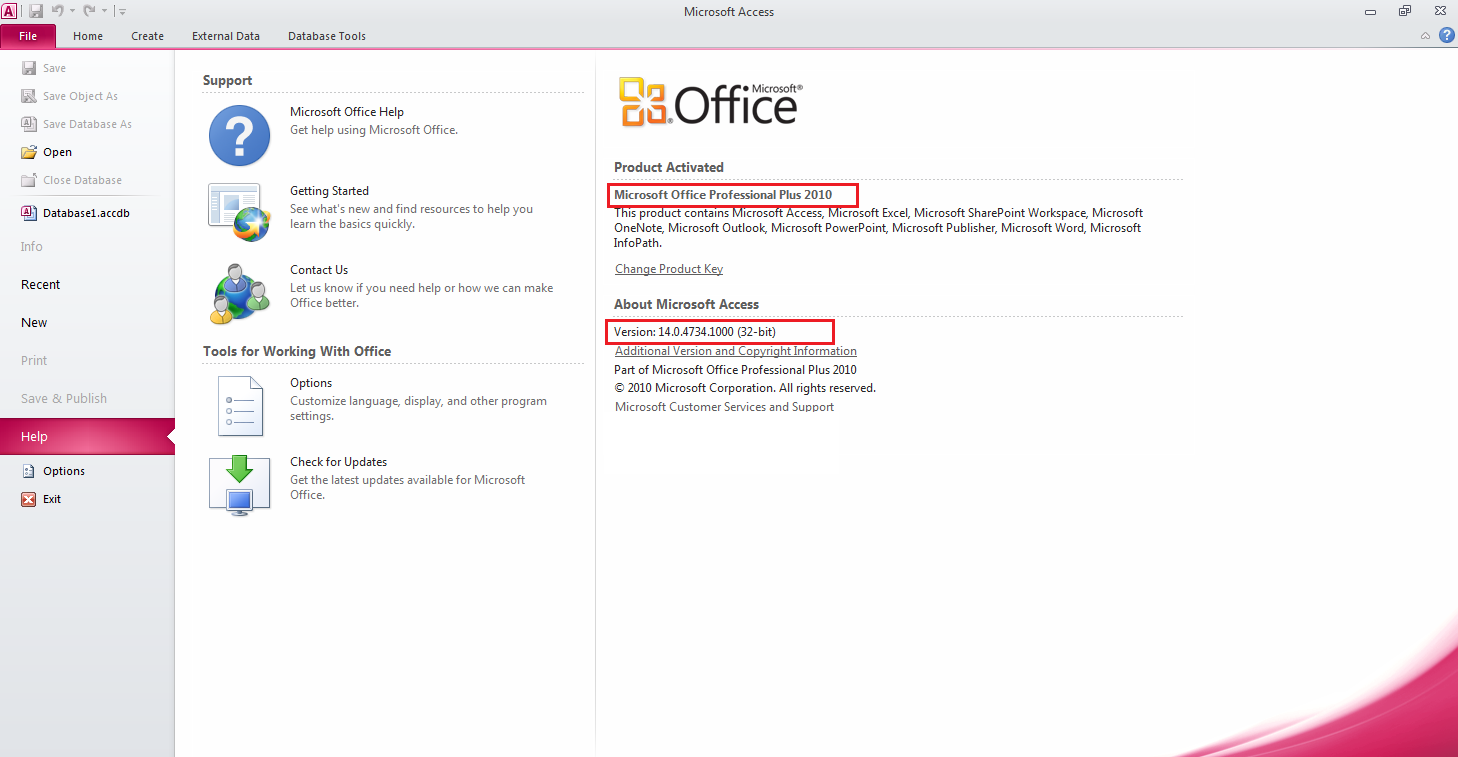The width and height of the screenshot is (1458, 757).
Task: Click the Getting Started globe icon
Action: (x=239, y=212)
